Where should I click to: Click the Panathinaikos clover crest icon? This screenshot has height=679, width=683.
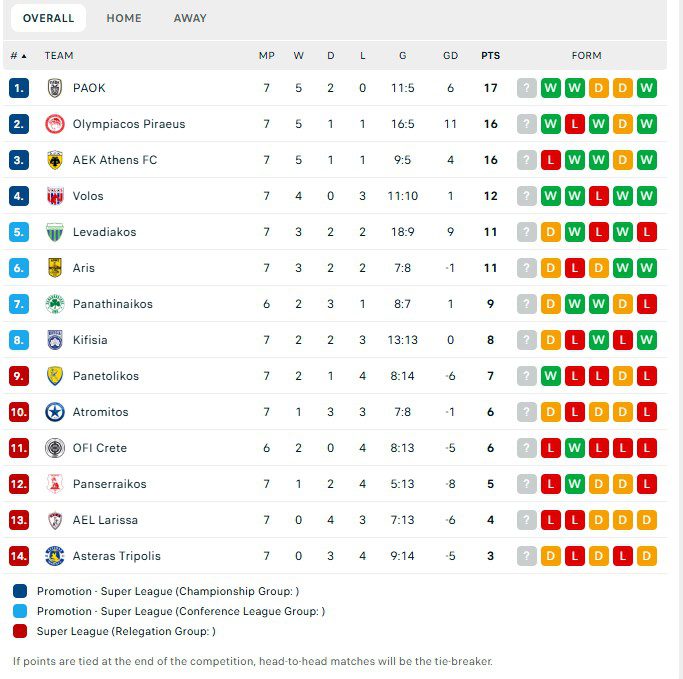click(x=55, y=304)
